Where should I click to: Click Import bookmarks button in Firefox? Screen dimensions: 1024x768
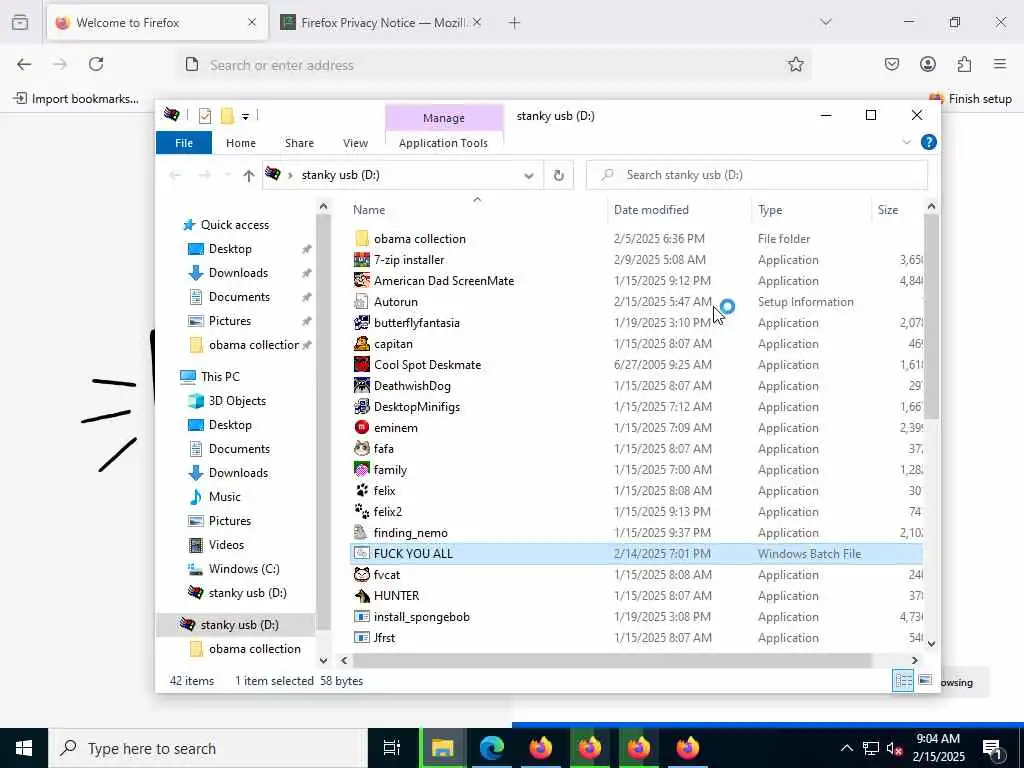(76, 99)
